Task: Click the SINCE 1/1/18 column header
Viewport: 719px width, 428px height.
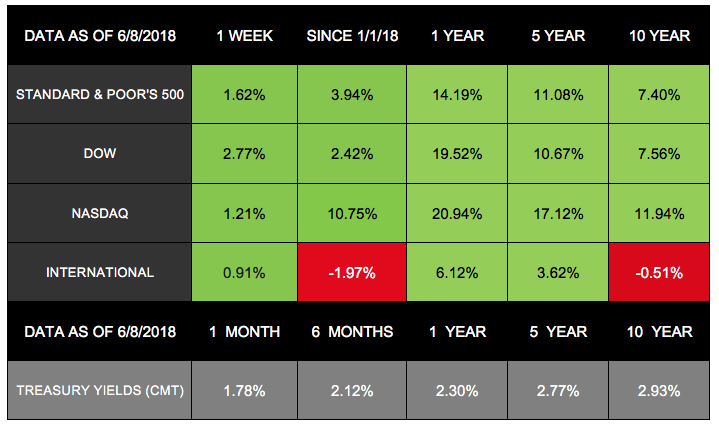Action: [x=351, y=35]
